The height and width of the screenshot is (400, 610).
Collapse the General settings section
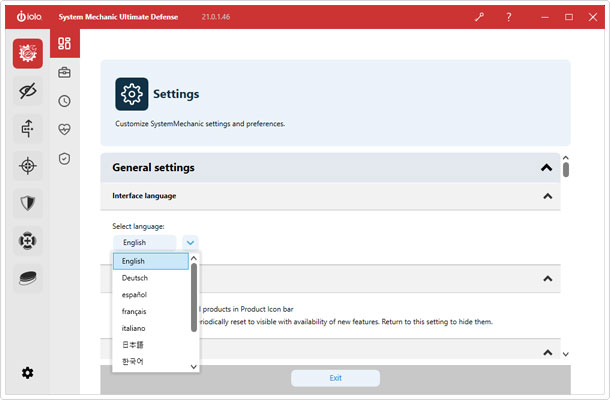pyautogui.click(x=547, y=168)
